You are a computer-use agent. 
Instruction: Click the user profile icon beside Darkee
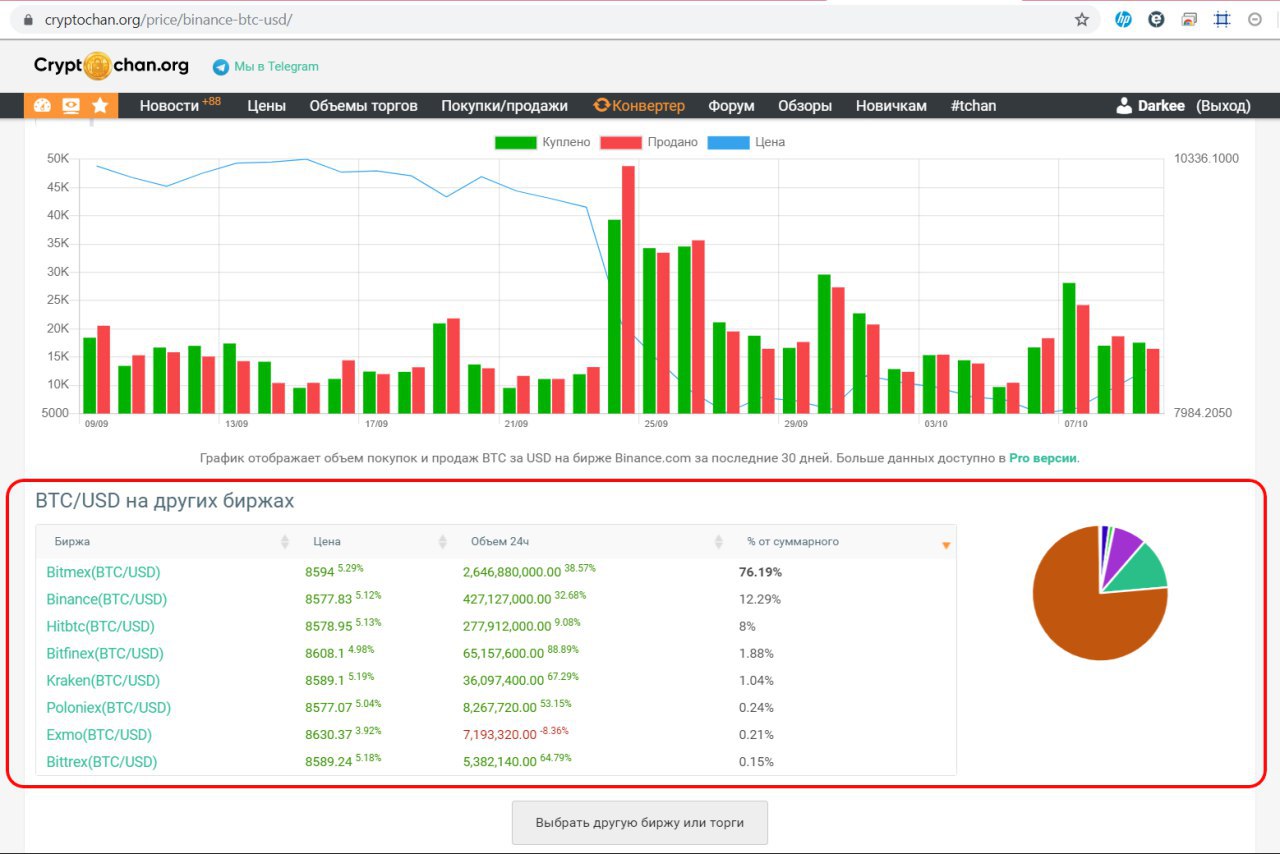(1124, 105)
